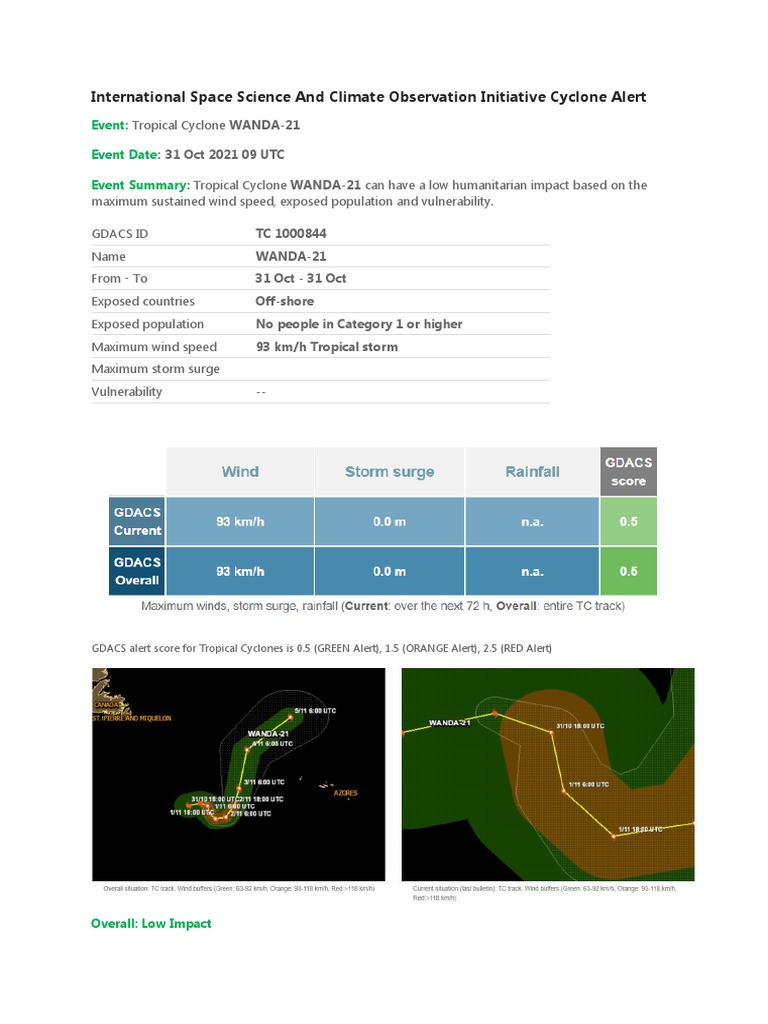Click the 'GDACS ID' row label
This screenshot has width=768, height=1024.
coord(120,234)
